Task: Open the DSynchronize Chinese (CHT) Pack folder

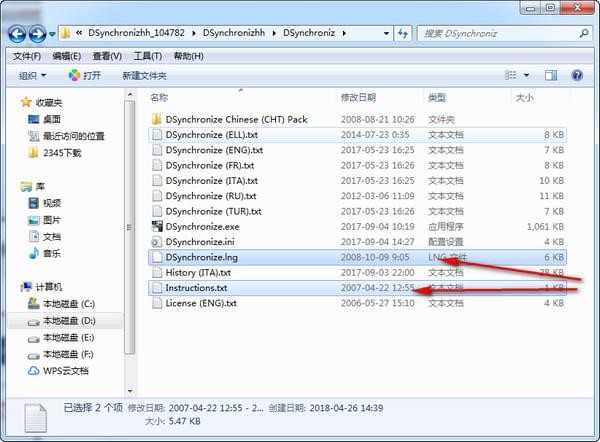Action: point(236,119)
